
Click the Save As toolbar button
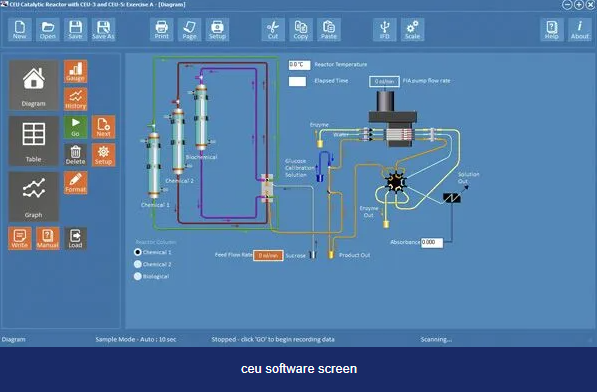tap(103, 29)
